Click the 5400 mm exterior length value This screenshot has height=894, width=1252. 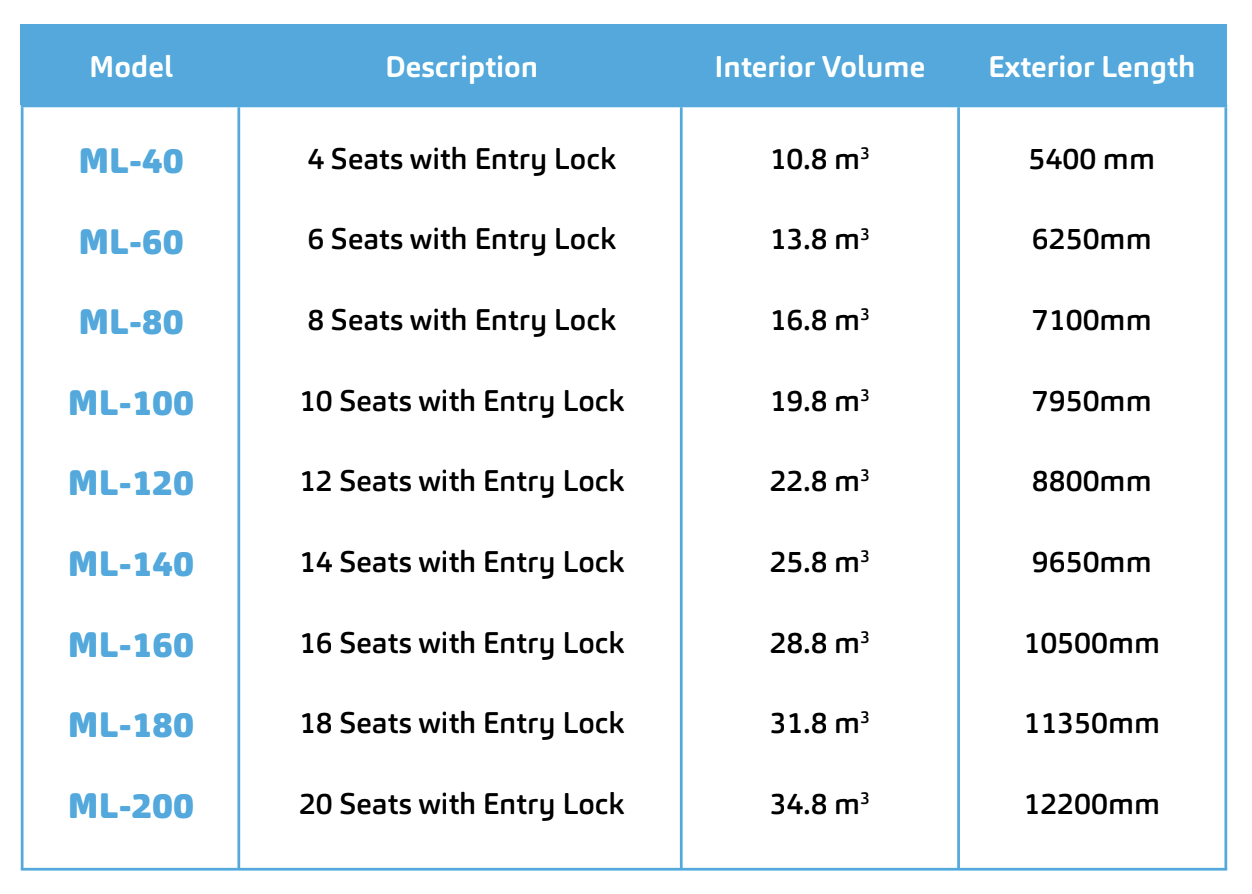click(x=1091, y=159)
